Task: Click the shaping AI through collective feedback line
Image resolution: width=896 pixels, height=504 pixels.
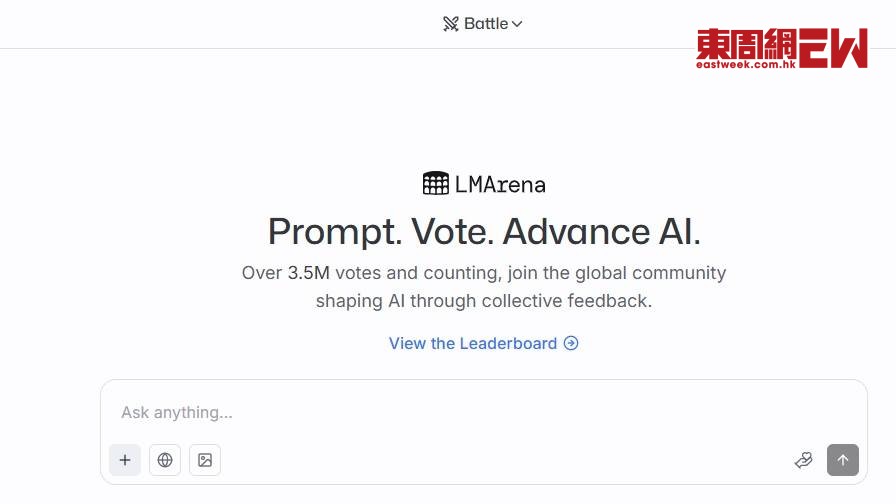Action: [484, 301]
